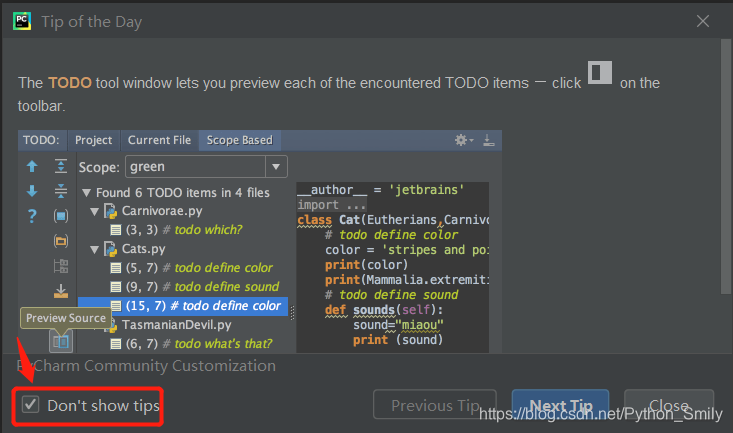733x433 pixels.
Task: Click the TODO: panel label
Action: [x=41, y=140]
